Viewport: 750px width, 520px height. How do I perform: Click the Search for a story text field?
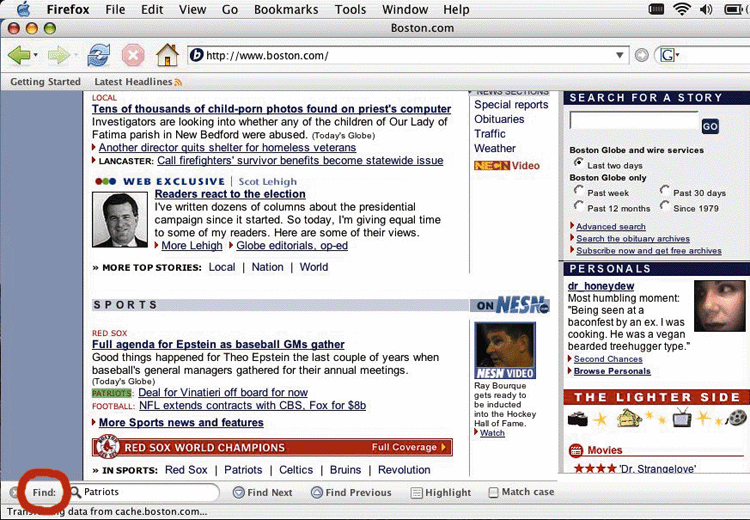tap(634, 121)
